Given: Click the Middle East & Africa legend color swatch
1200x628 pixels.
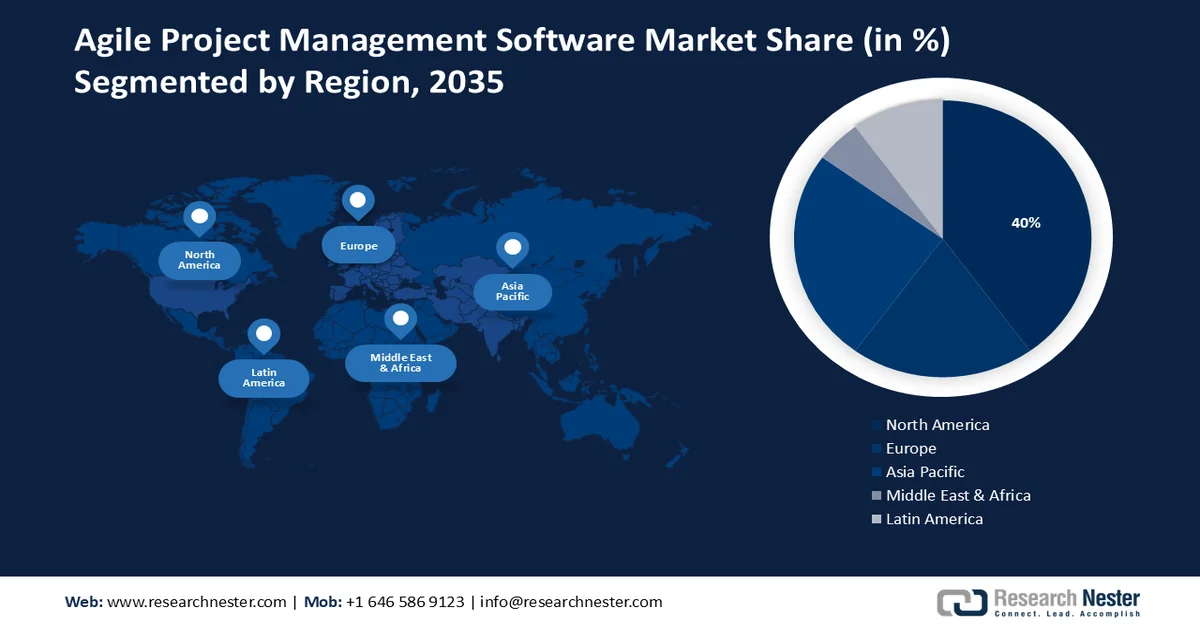Looking at the screenshot, I should pos(878,495).
